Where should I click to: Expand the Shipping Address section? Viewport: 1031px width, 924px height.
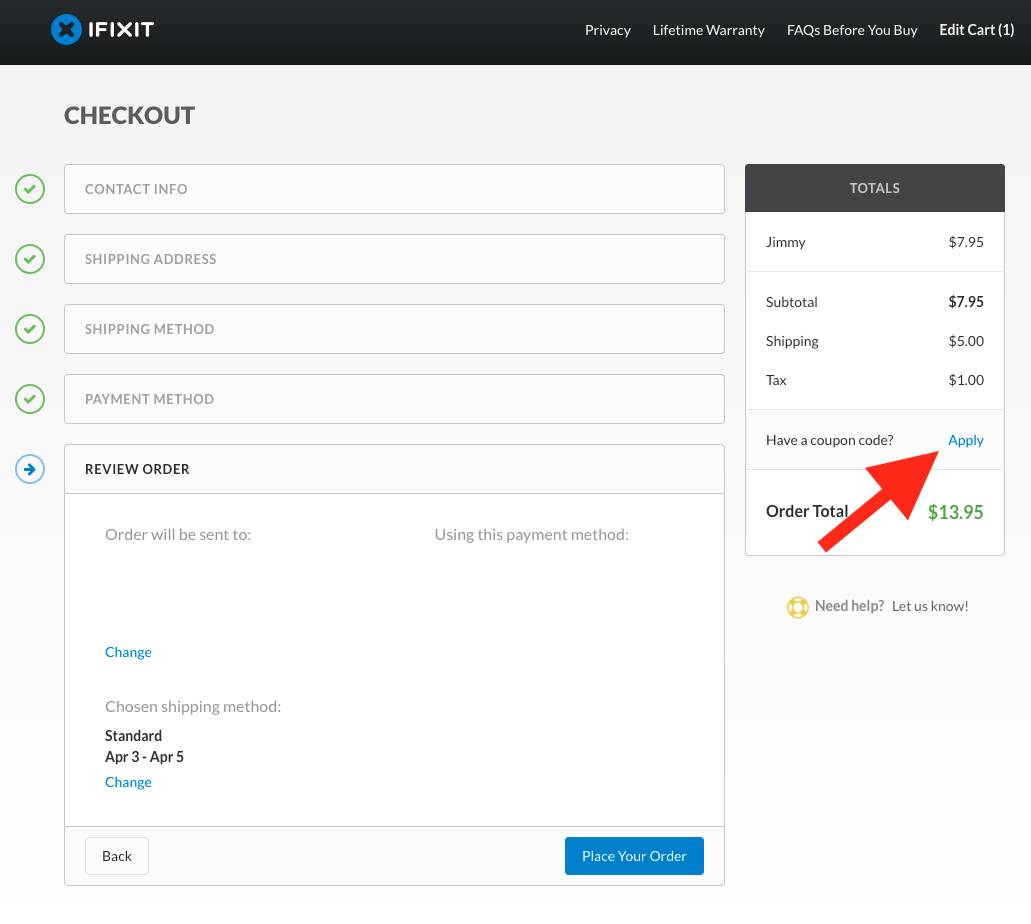coord(394,258)
